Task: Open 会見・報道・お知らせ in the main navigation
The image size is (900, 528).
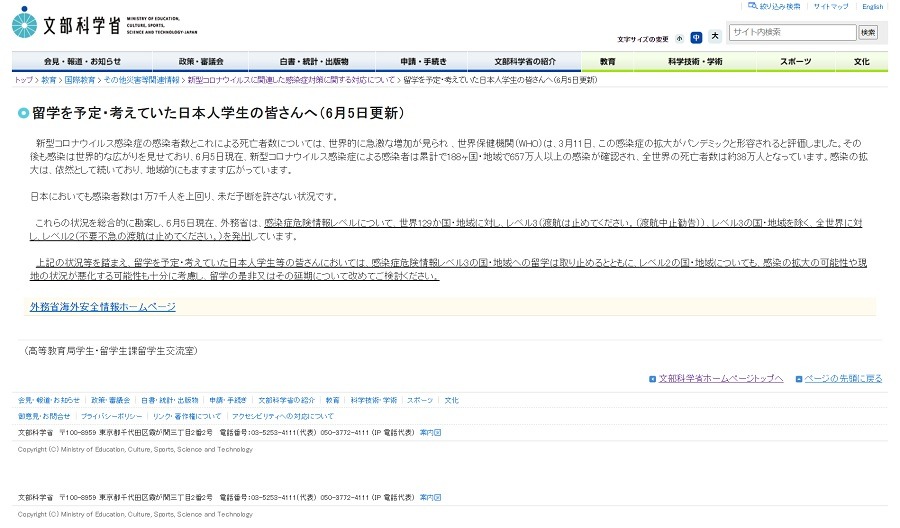Action: tap(82, 61)
